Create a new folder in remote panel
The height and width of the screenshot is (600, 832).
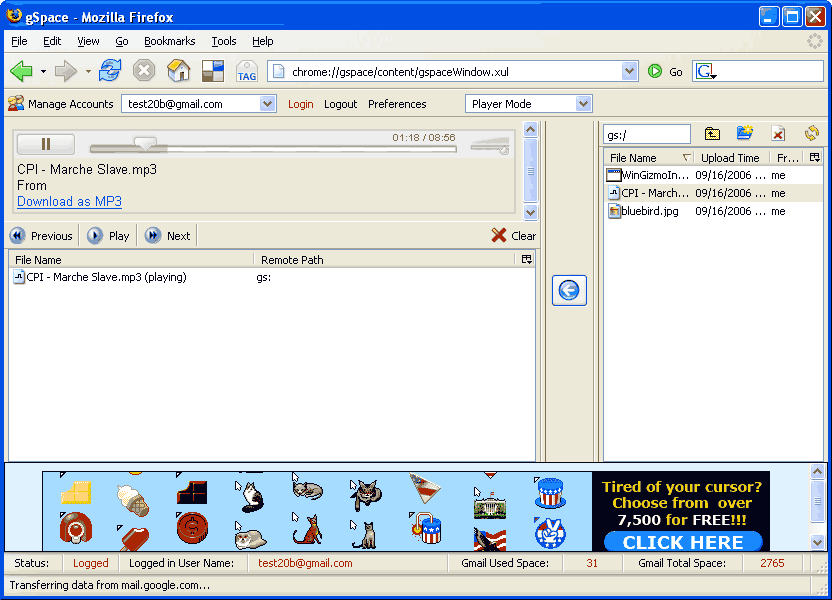745,133
